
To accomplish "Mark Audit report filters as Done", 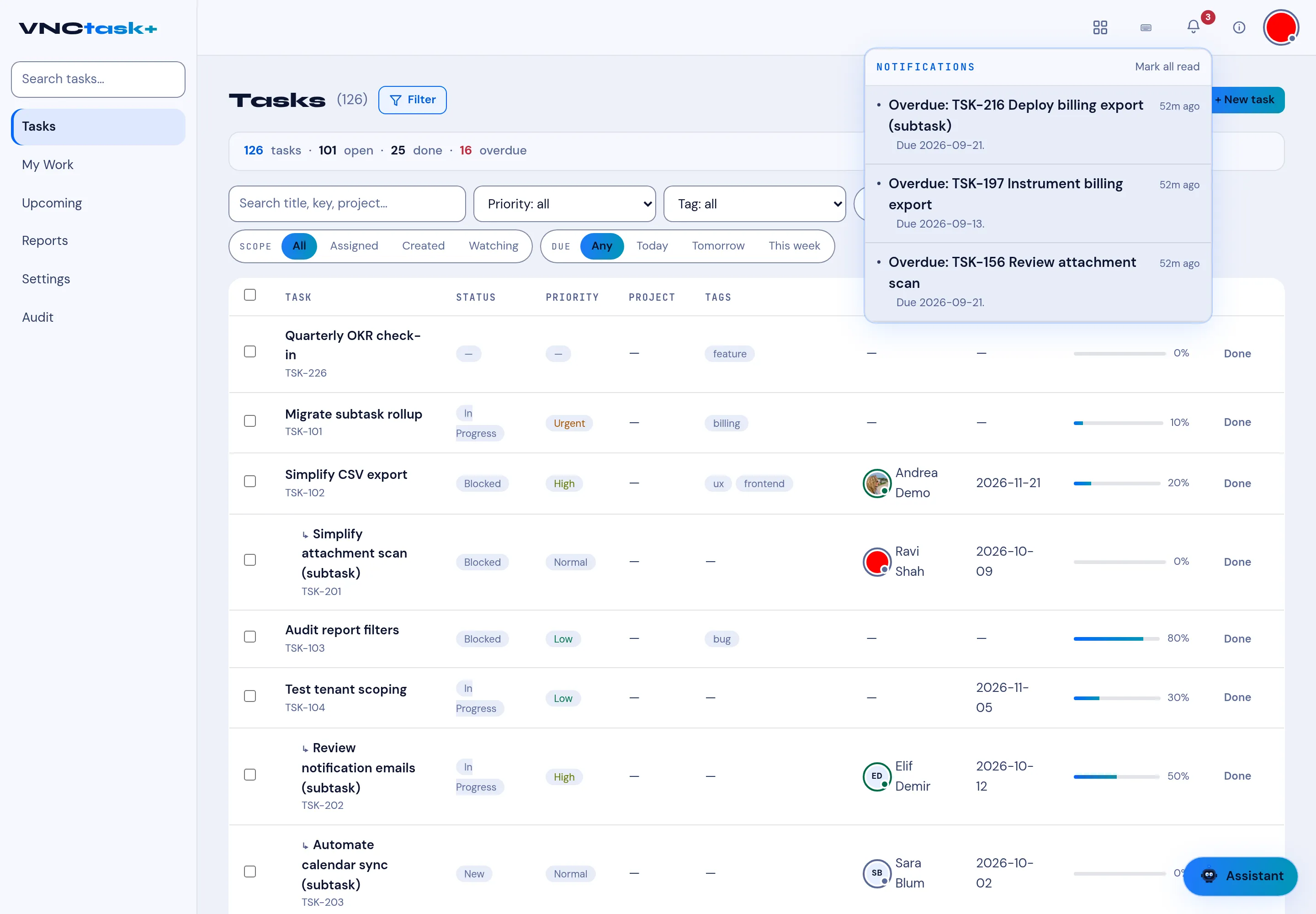I will point(1237,638).
